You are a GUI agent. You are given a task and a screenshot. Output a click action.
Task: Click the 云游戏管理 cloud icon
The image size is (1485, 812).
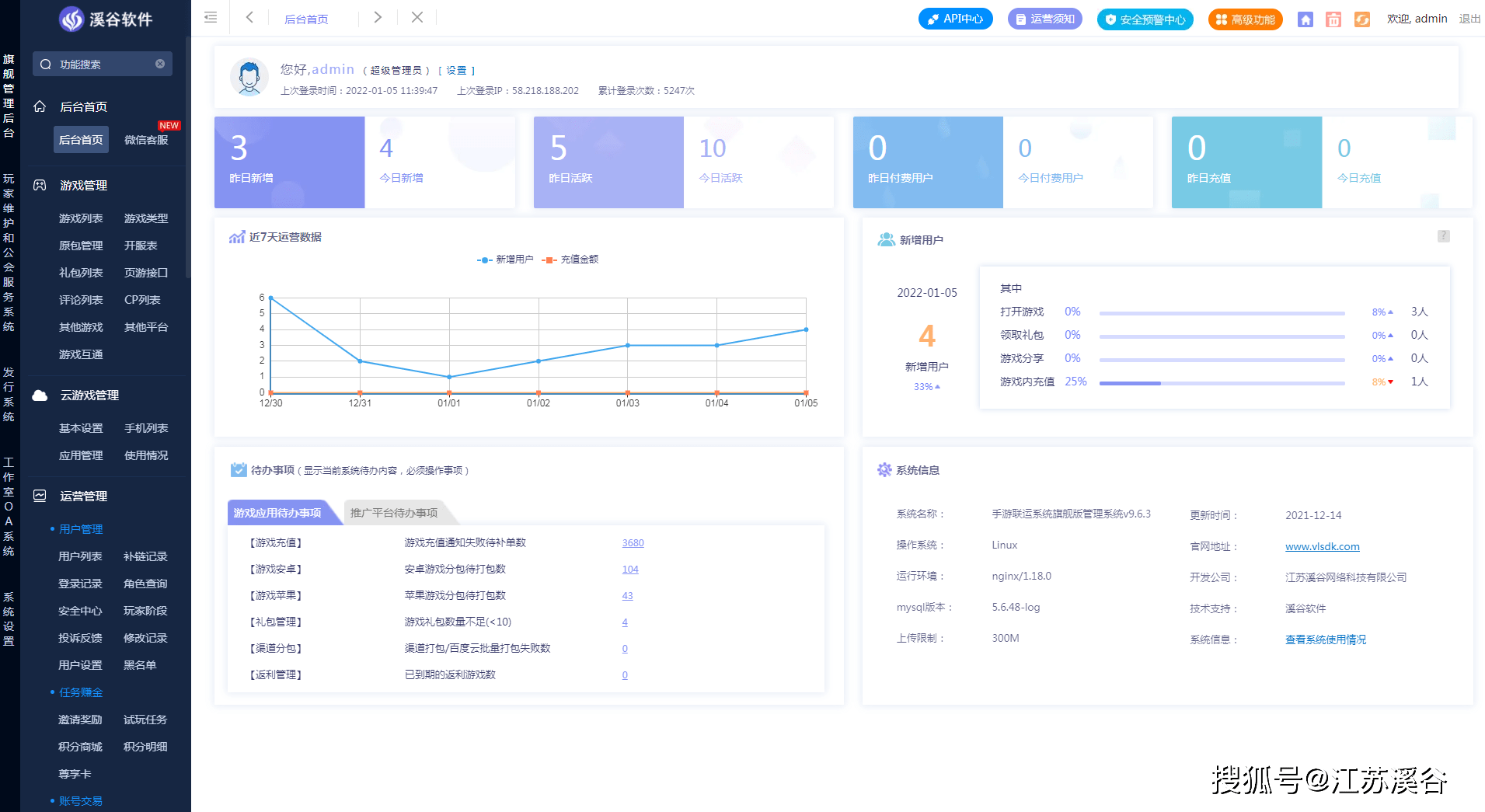(x=40, y=396)
